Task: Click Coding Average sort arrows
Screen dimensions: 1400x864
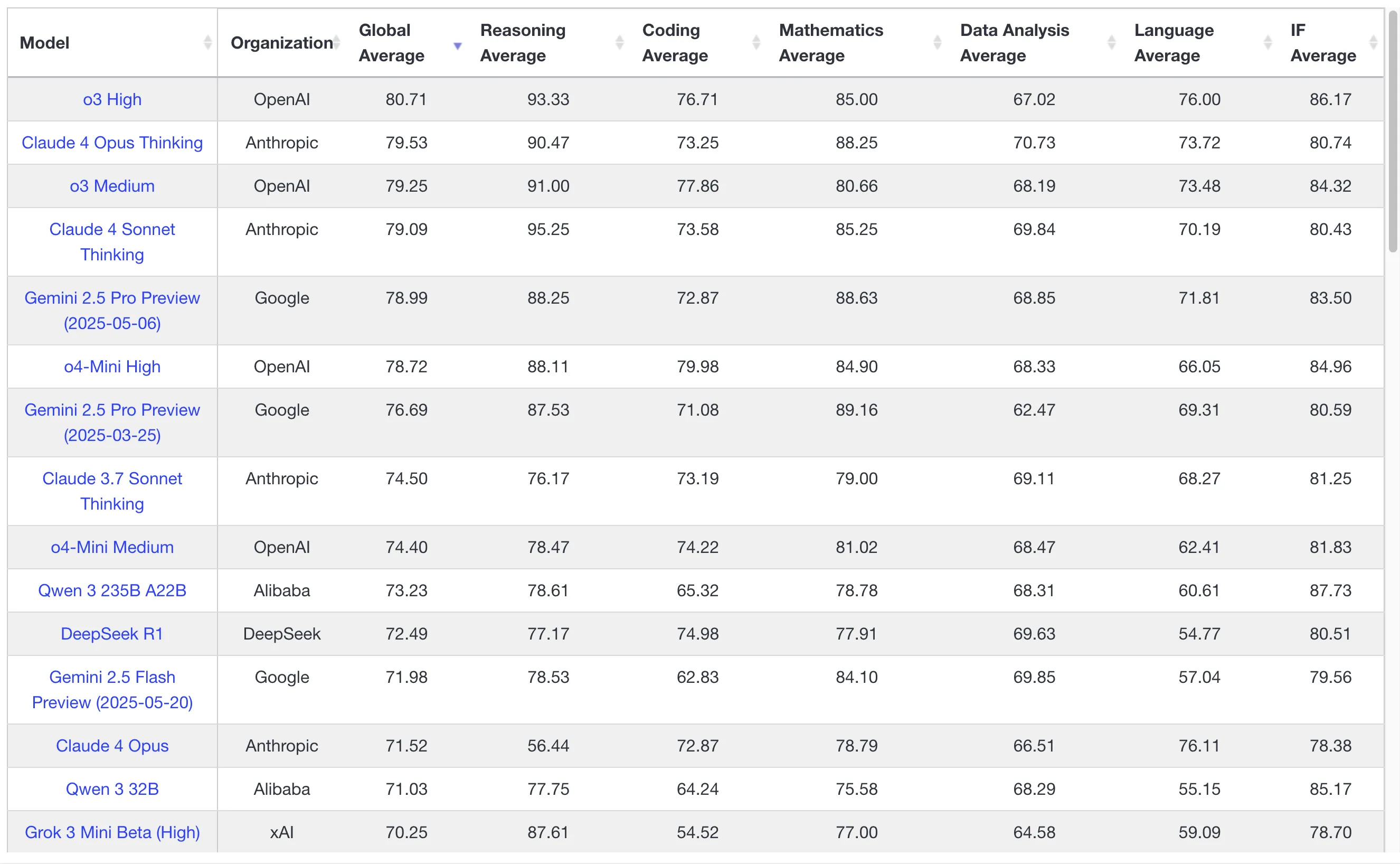Action: pyautogui.click(x=757, y=42)
